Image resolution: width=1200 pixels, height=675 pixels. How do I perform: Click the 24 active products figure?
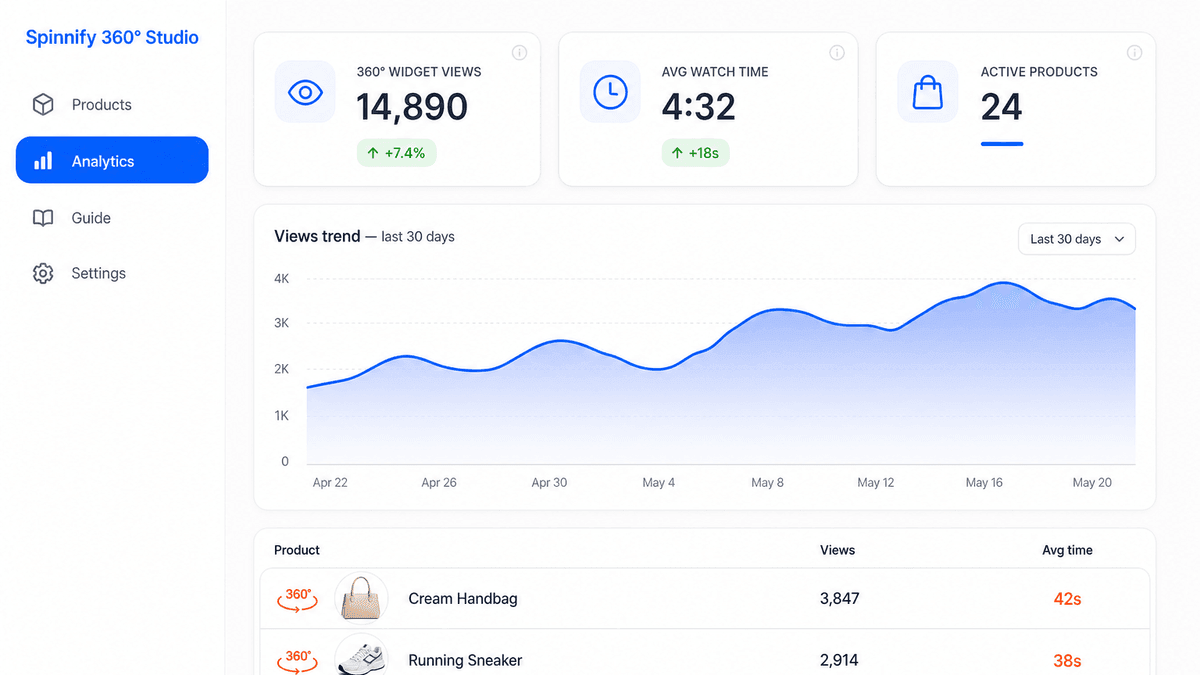coord(1001,107)
